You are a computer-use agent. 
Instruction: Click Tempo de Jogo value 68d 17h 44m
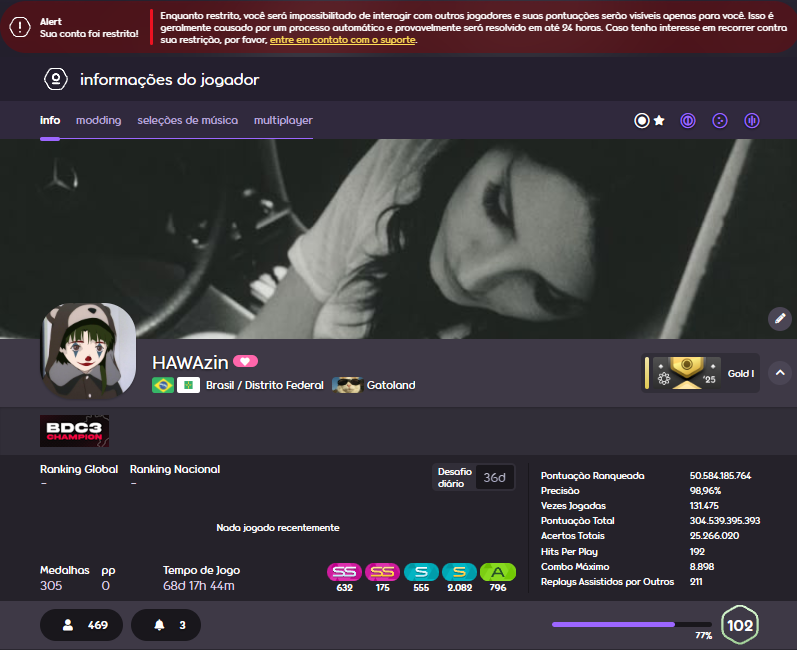(x=199, y=585)
